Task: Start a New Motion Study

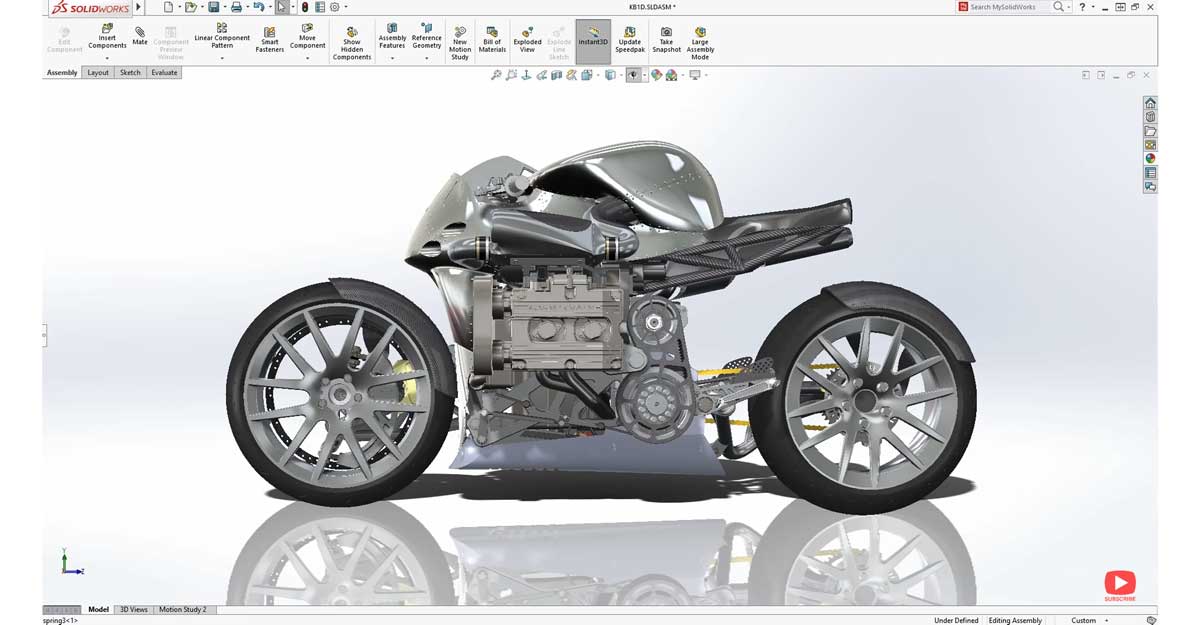Action: pos(460,43)
